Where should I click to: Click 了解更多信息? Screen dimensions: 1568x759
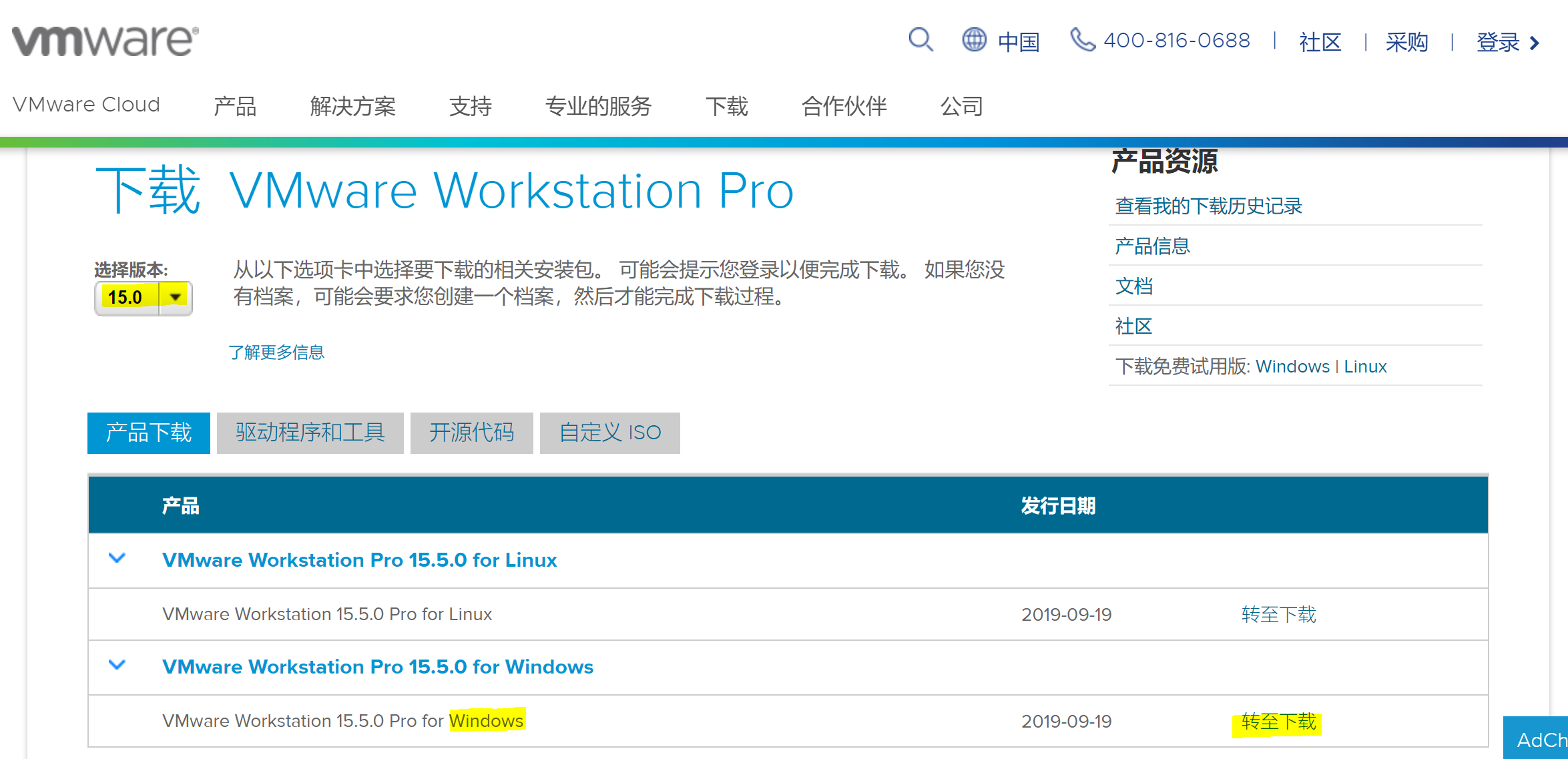tap(277, 352)
